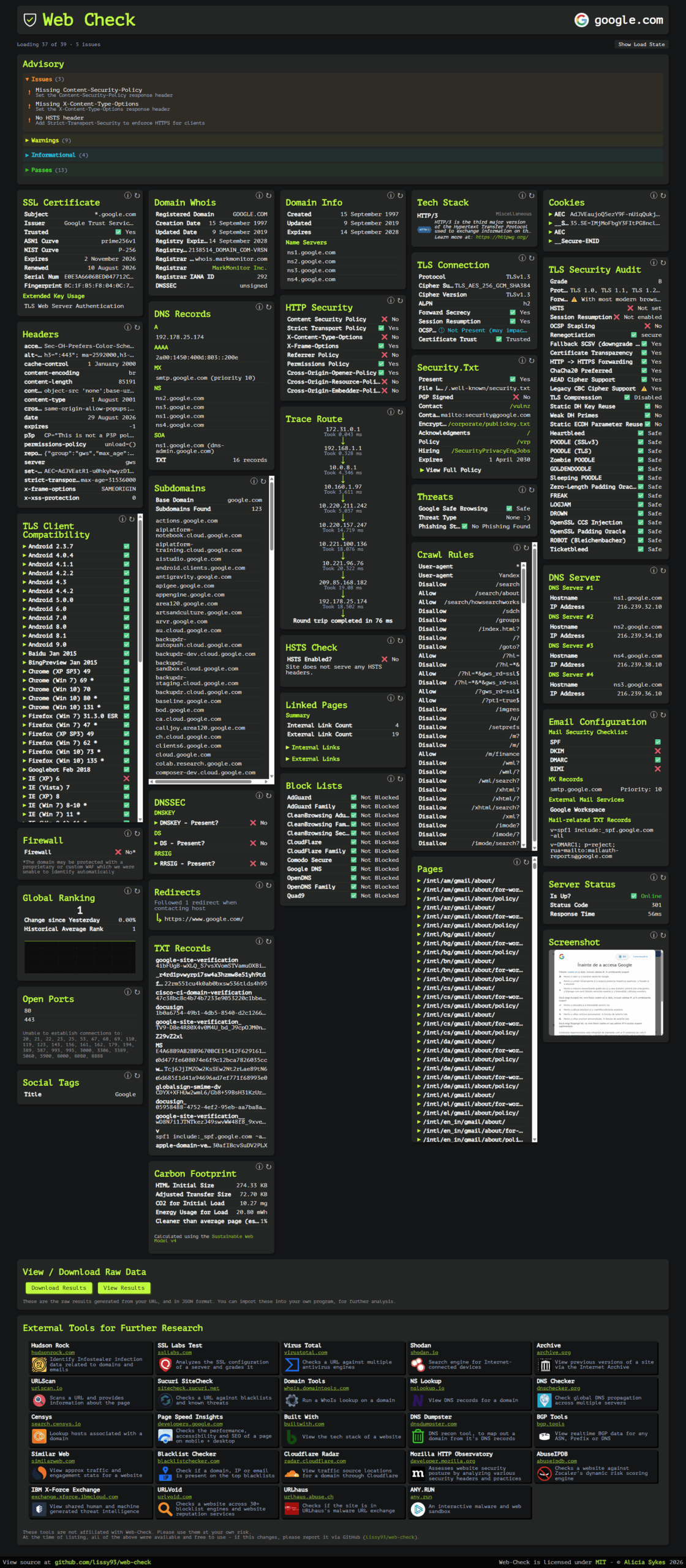Refresh the DNS Records card
The width and height of the screenshot is (686, 1568).
coord(268,307)
